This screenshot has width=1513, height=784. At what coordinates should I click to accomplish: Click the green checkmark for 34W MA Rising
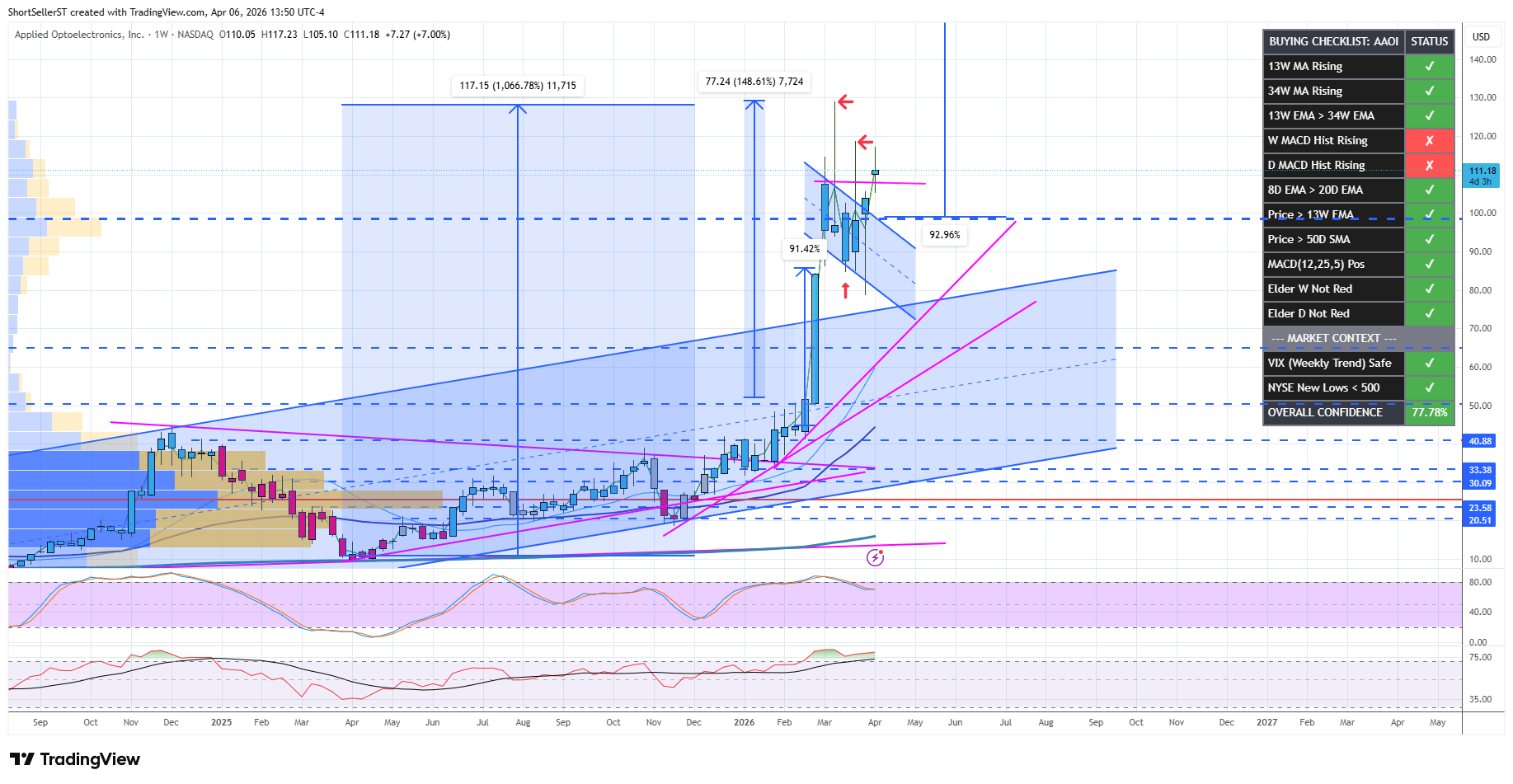1429,91
